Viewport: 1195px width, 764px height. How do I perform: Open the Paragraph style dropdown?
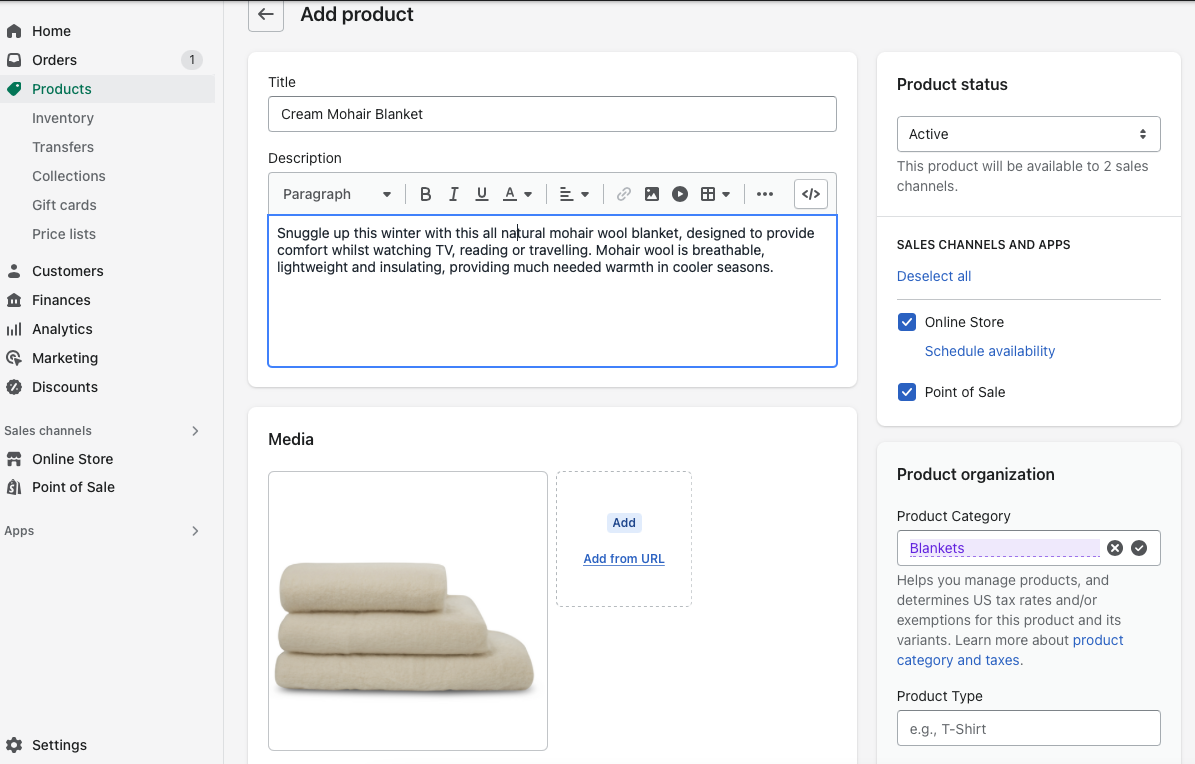tap(336, 194)
